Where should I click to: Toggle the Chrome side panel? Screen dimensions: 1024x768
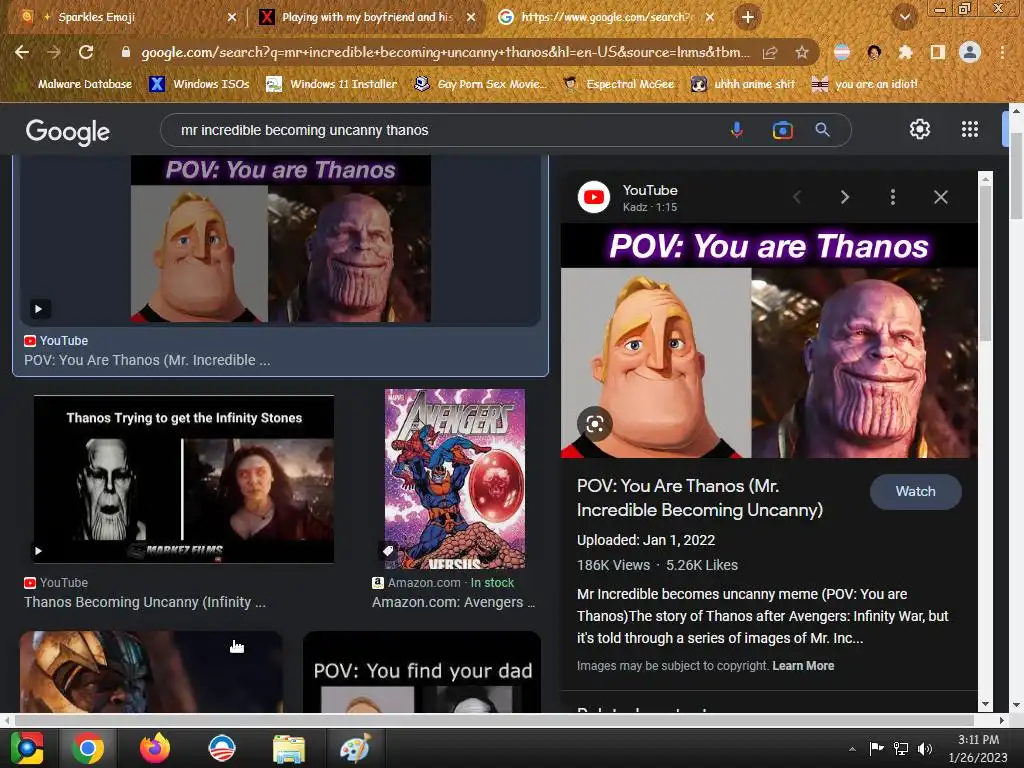pos(938,52)
